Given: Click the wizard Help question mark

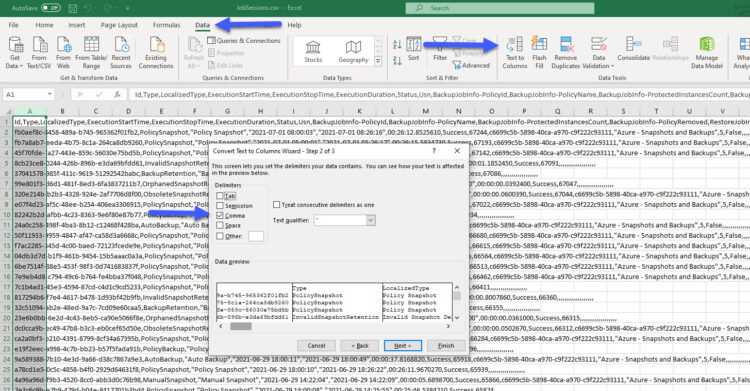Looking at the screenshot, I should click(x=434, y=151).
